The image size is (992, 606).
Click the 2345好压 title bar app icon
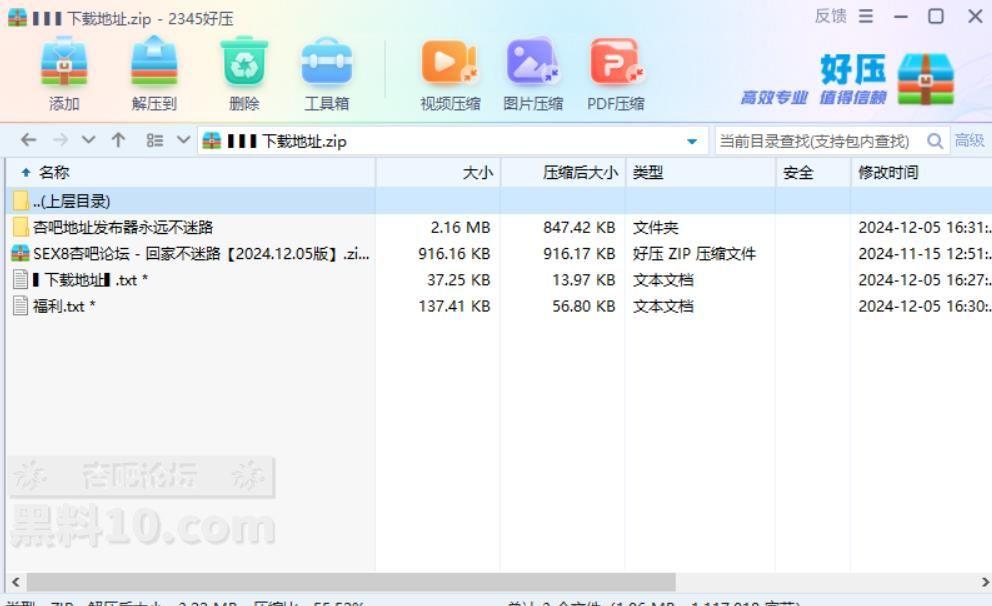[17, 17]
